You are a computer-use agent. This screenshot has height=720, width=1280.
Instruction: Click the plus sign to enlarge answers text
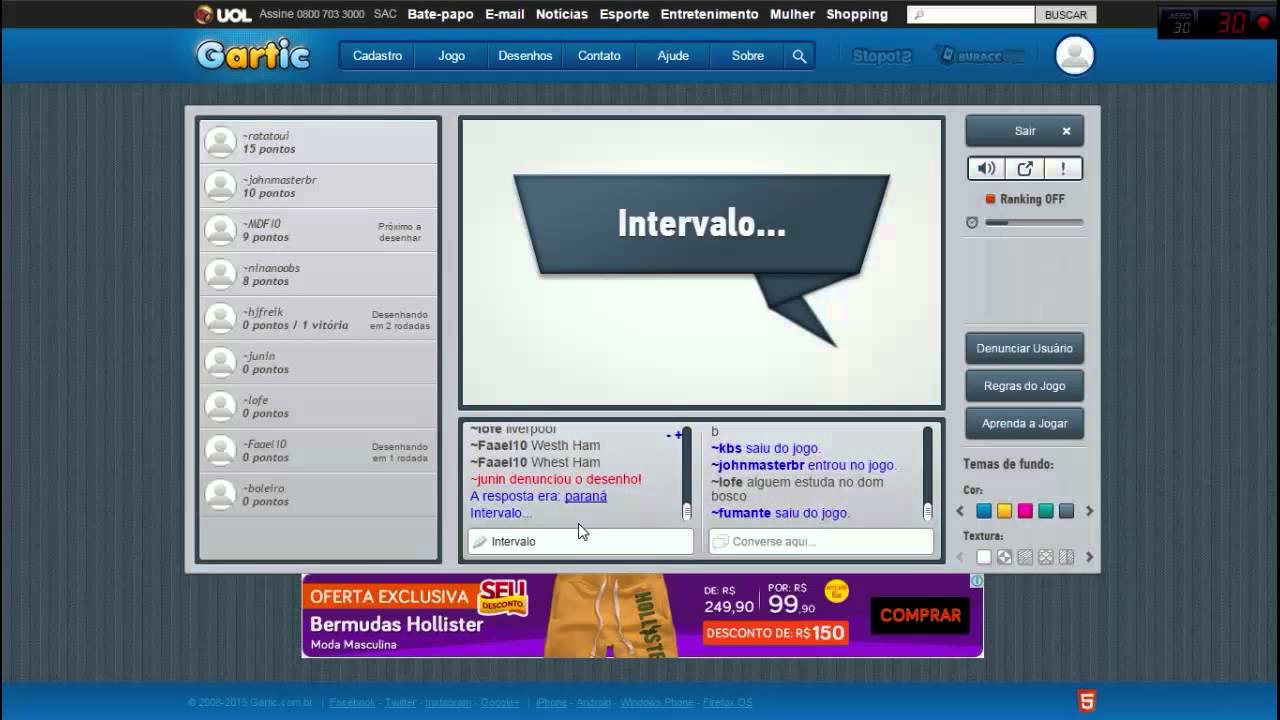tap(679, 435)
